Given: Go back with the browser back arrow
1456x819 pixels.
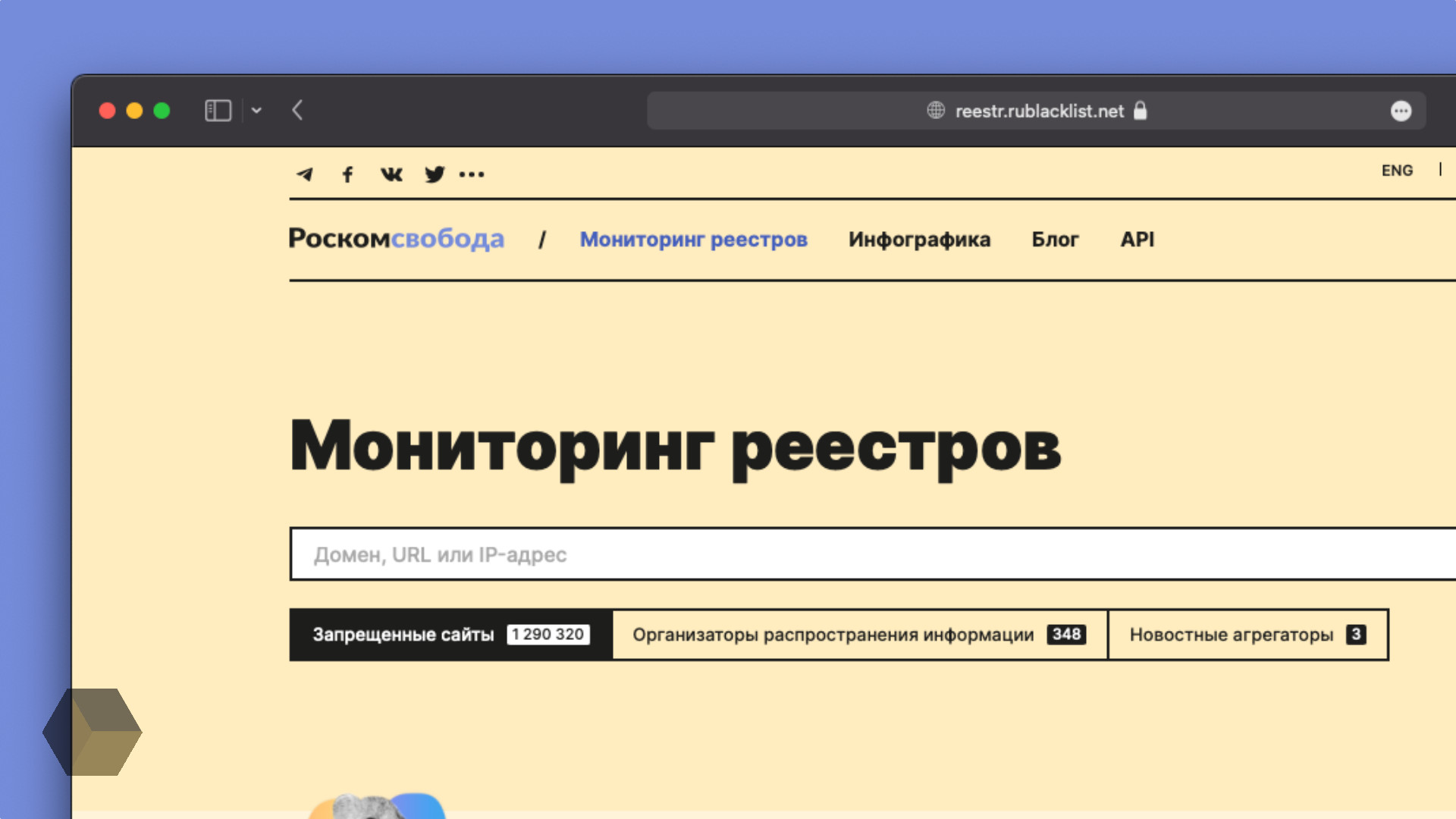Looking at the screenshot, I should pos(297,111).
